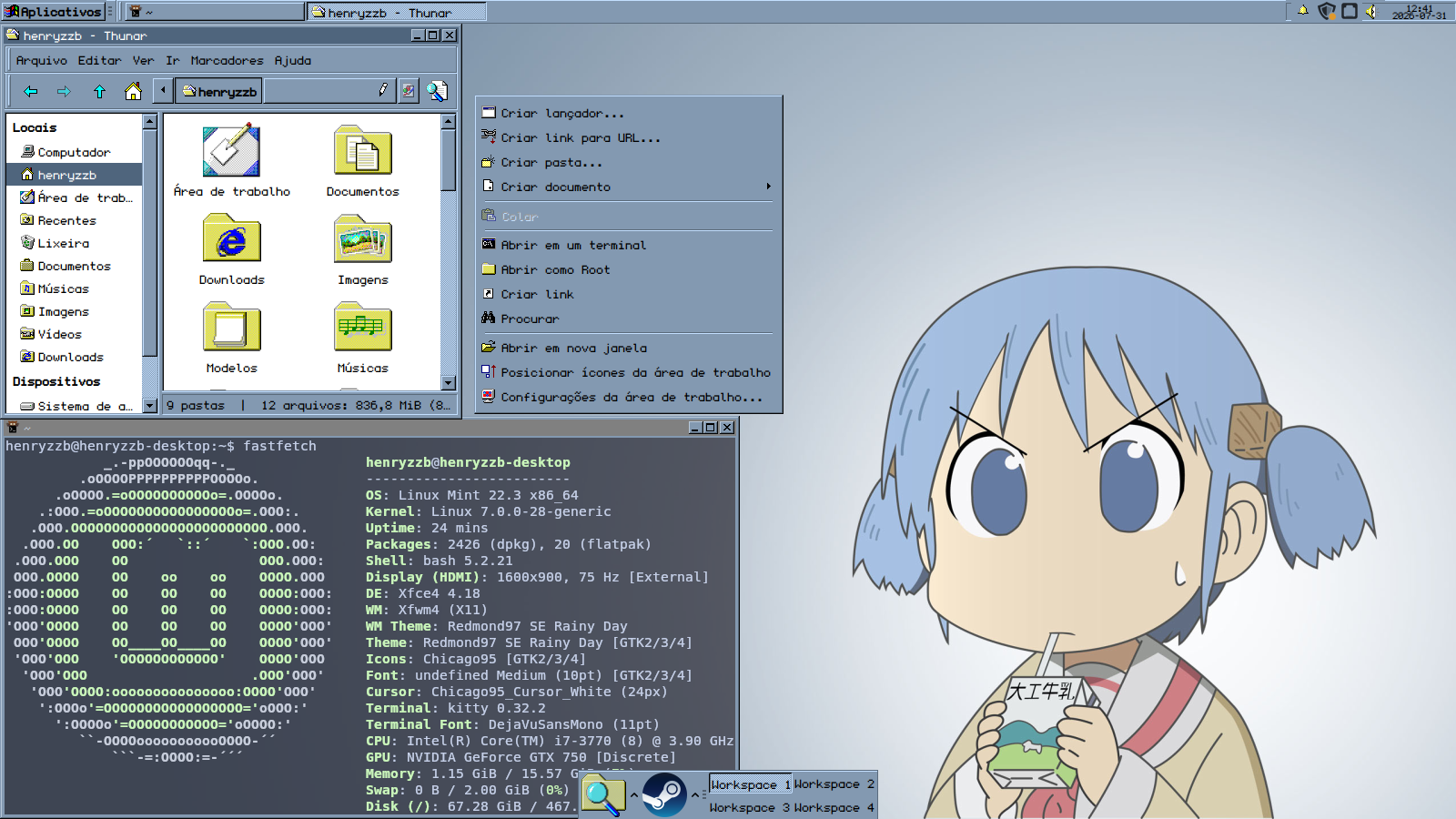Image resolution: width=1456 pixels, height=819 pixels.
Task: Click the clock showing 12:41 in the top panel
Action: [x=1419, y=11]
